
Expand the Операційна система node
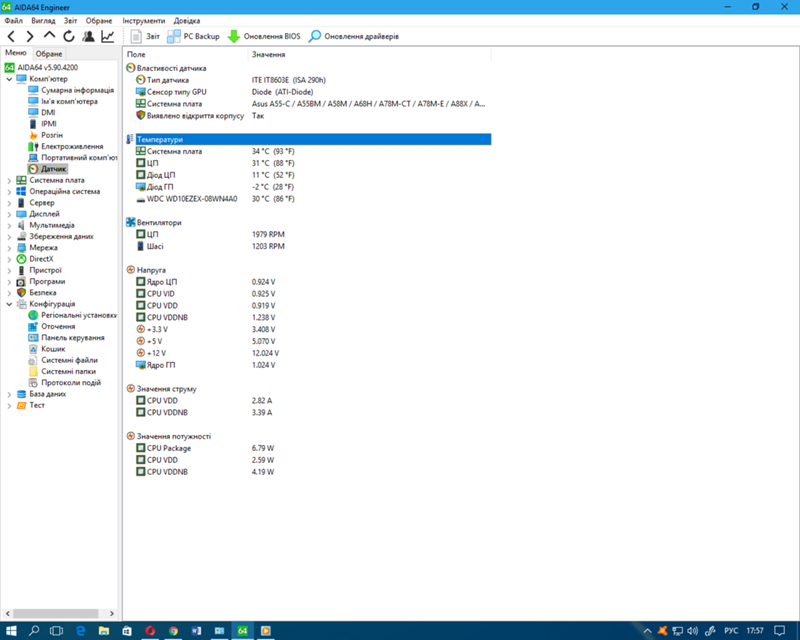[x=9, y=191]
